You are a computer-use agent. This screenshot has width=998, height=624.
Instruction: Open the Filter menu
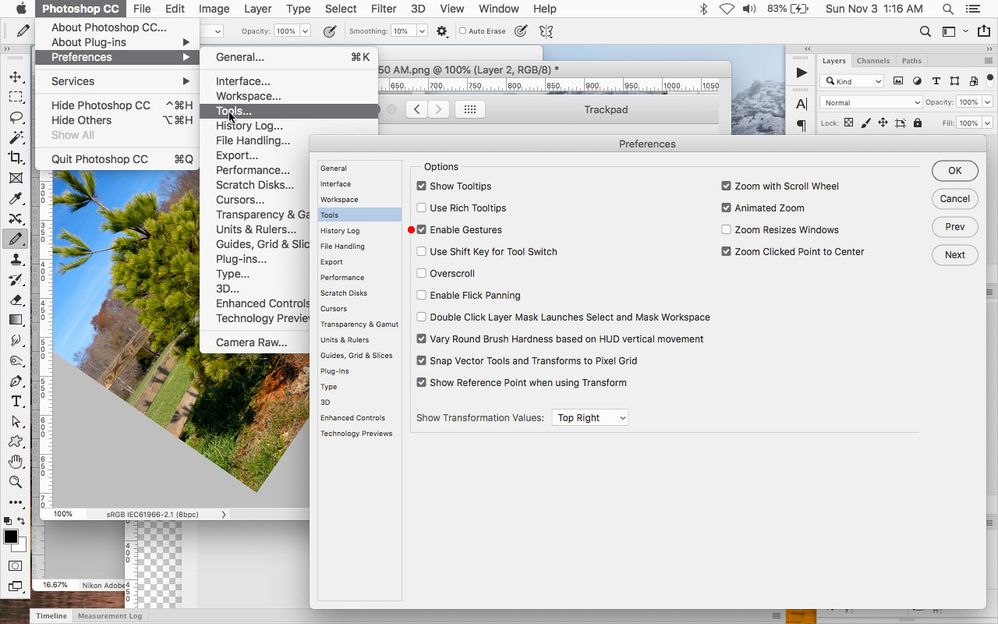pyautogui.click(x=383, y=9)
